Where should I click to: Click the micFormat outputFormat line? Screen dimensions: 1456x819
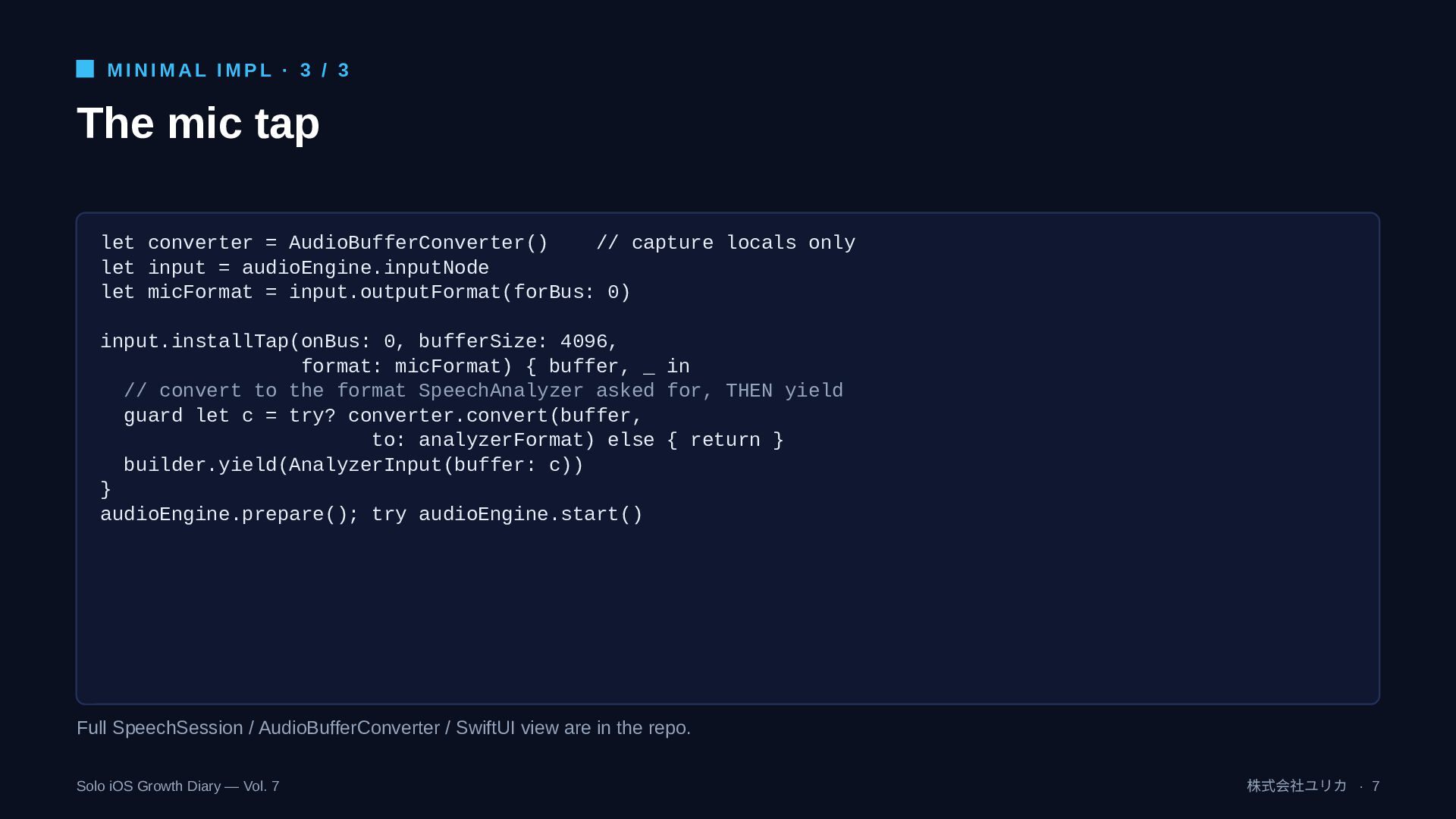366,292
